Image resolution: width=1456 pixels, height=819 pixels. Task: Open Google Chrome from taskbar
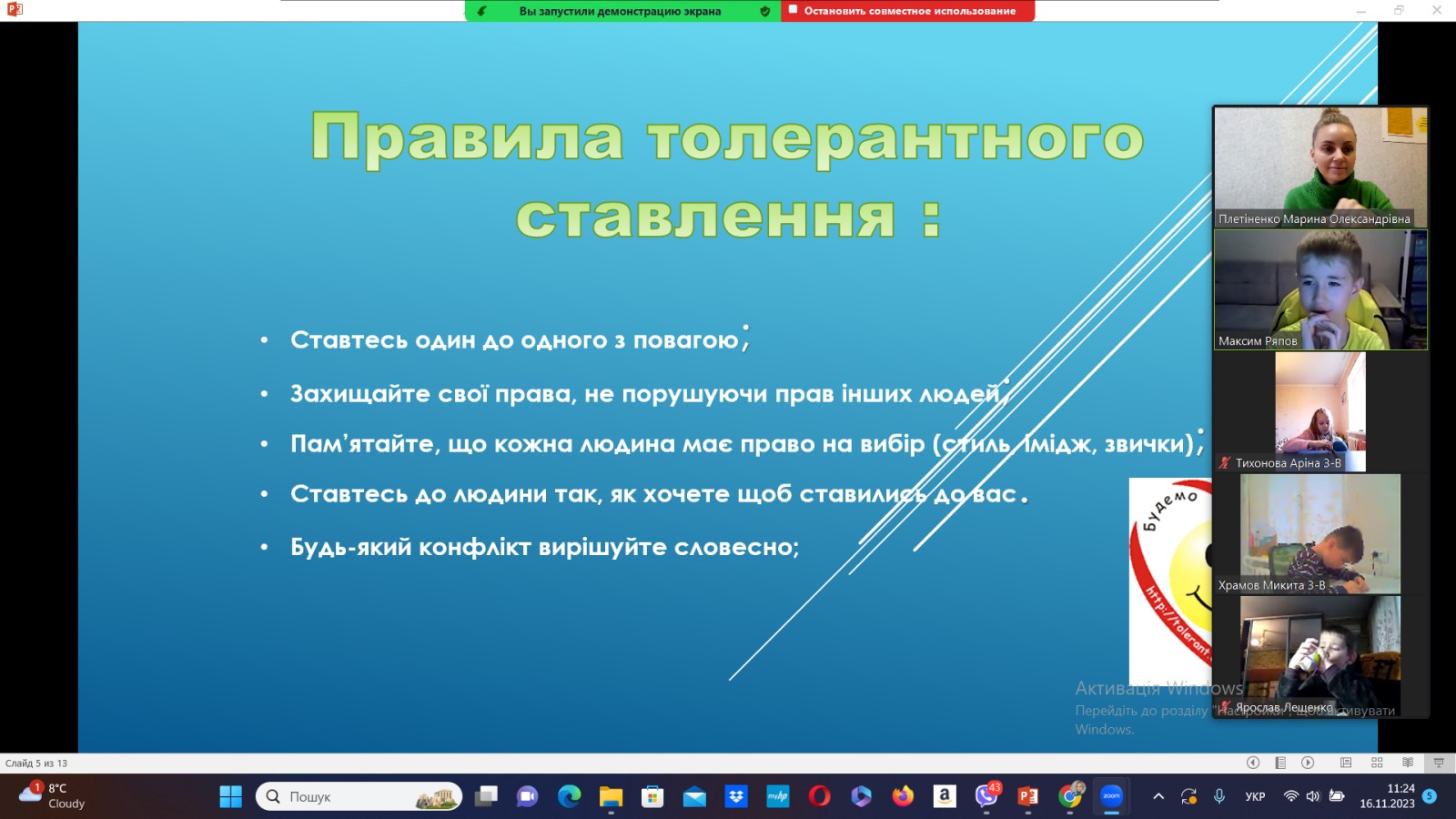click(x=1071, y=795)
